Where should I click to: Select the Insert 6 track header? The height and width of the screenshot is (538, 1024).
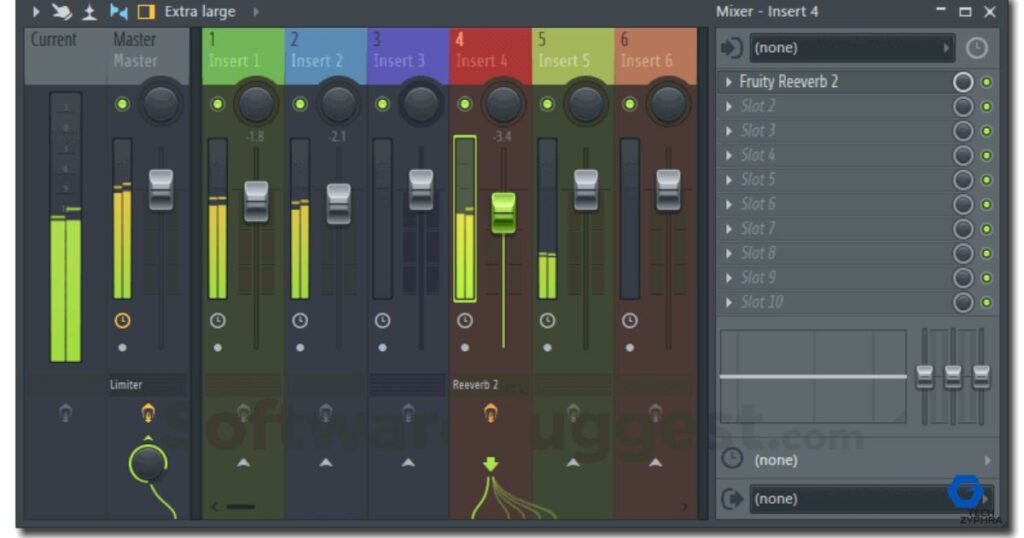click(x=655, y=56)
